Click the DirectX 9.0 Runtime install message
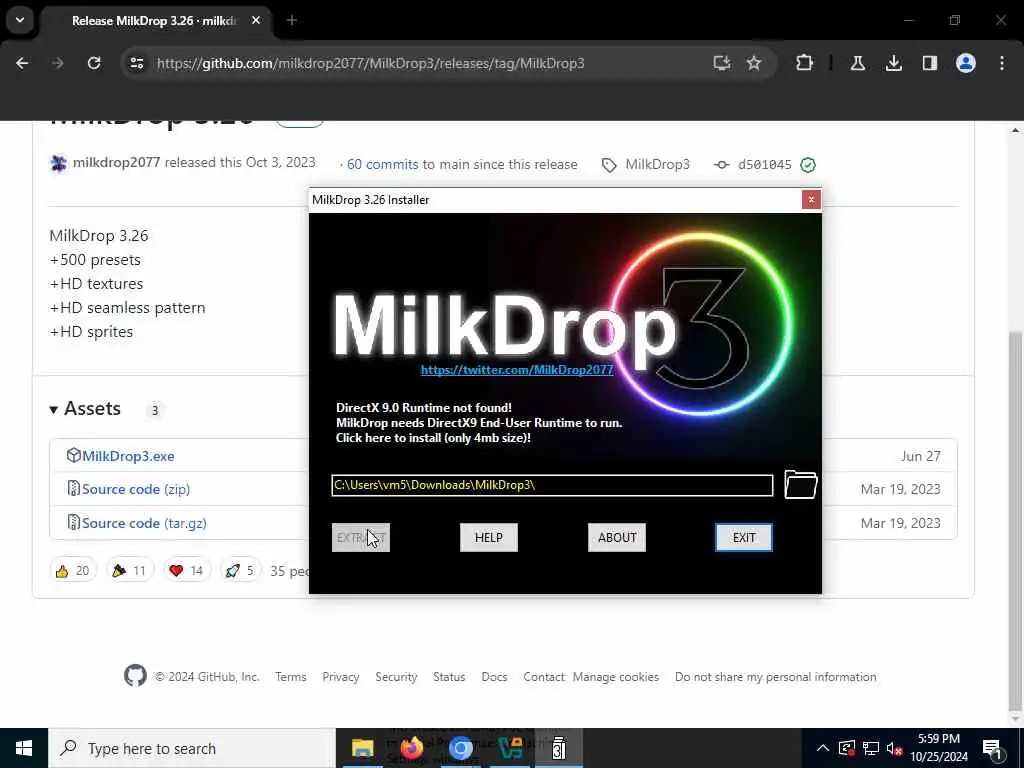This screenshot has width=1024, height=768. 479,423
